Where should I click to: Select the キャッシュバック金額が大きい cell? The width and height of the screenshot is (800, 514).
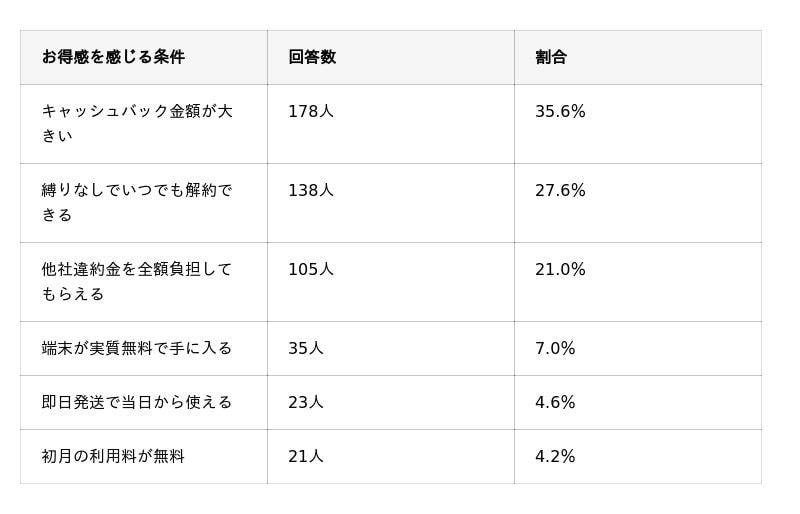[x=137, y=123]
